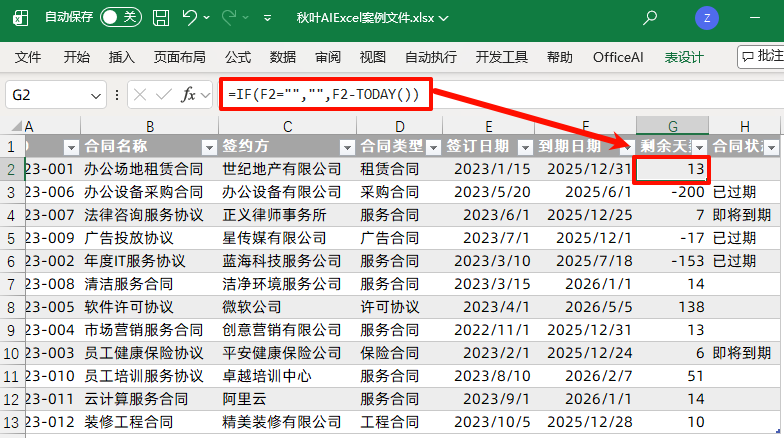Open the user account avatar Z

click(707, 18)
